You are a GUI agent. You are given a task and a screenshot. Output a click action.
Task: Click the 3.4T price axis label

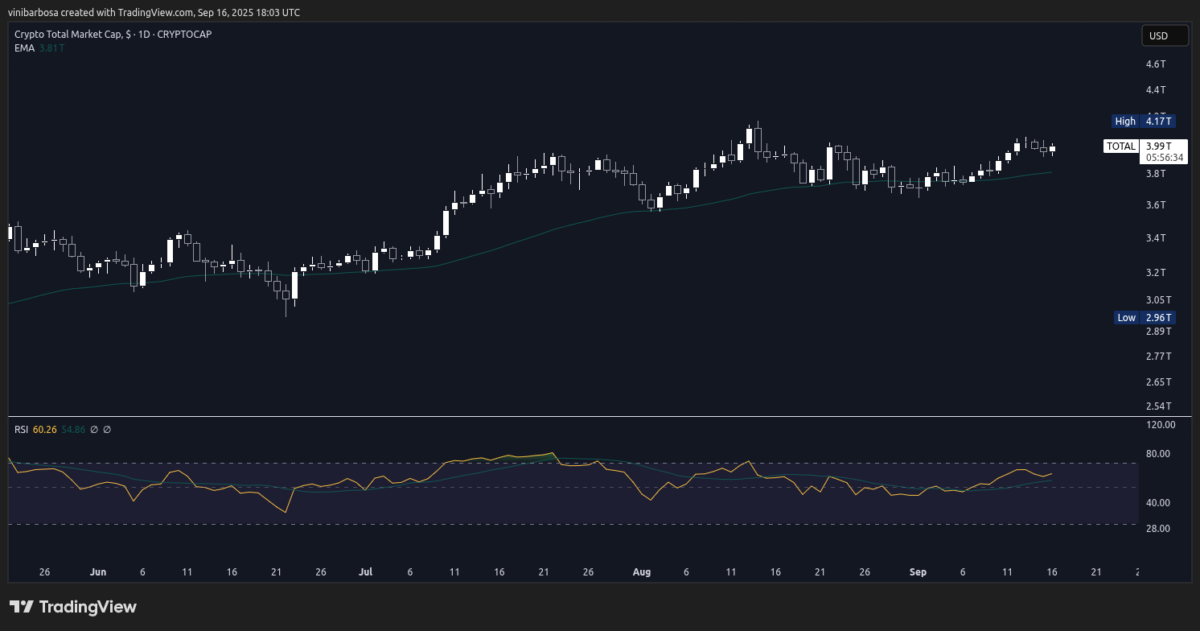coord(1155,238)
